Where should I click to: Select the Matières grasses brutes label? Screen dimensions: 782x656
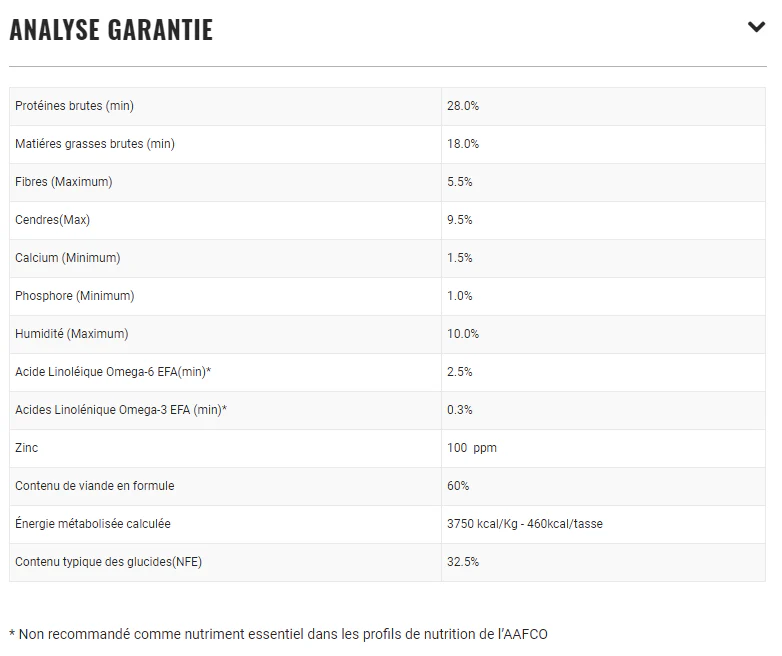coord(95,144)
